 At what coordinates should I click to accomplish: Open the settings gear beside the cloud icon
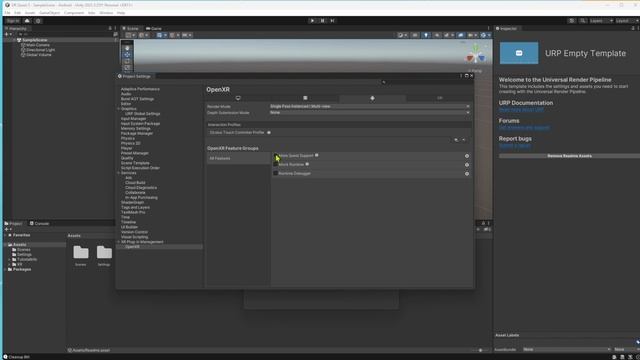coord(38,21)
